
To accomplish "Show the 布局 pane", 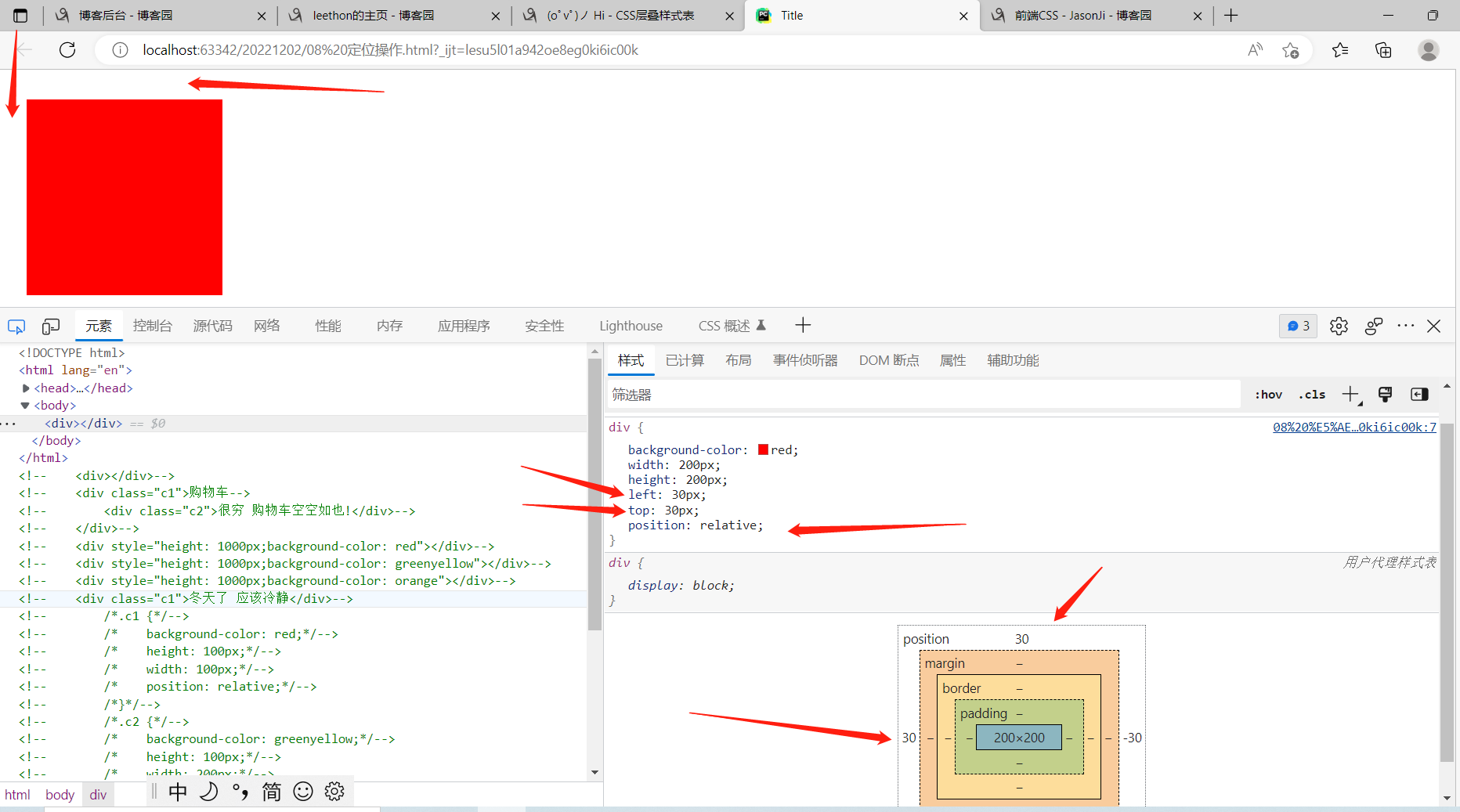I will click(739, 360).
